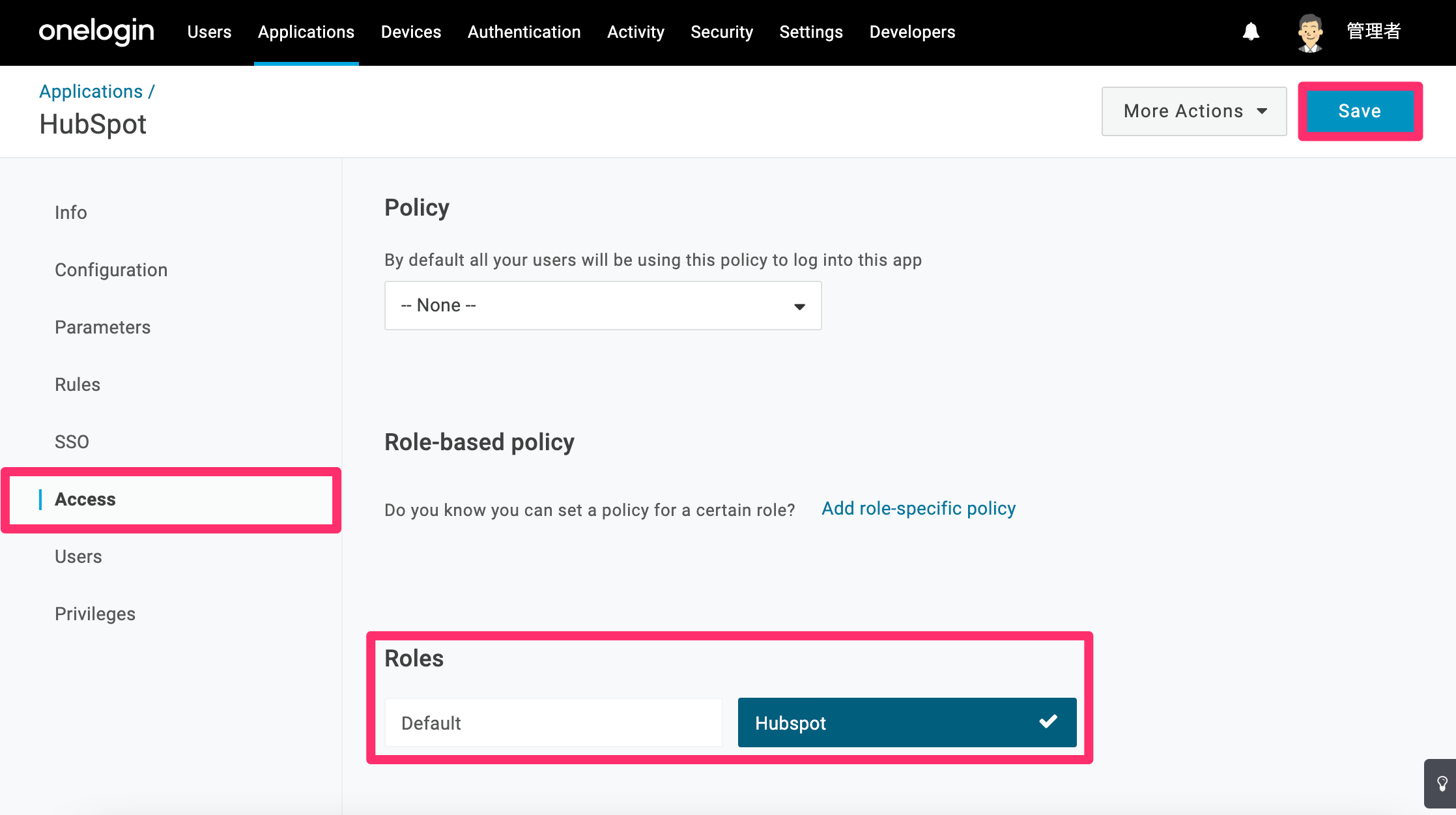Open the policy dropdown showing None
This screenshot has width=1456, height=815.
pyautogui.click(x=603, y=306)
